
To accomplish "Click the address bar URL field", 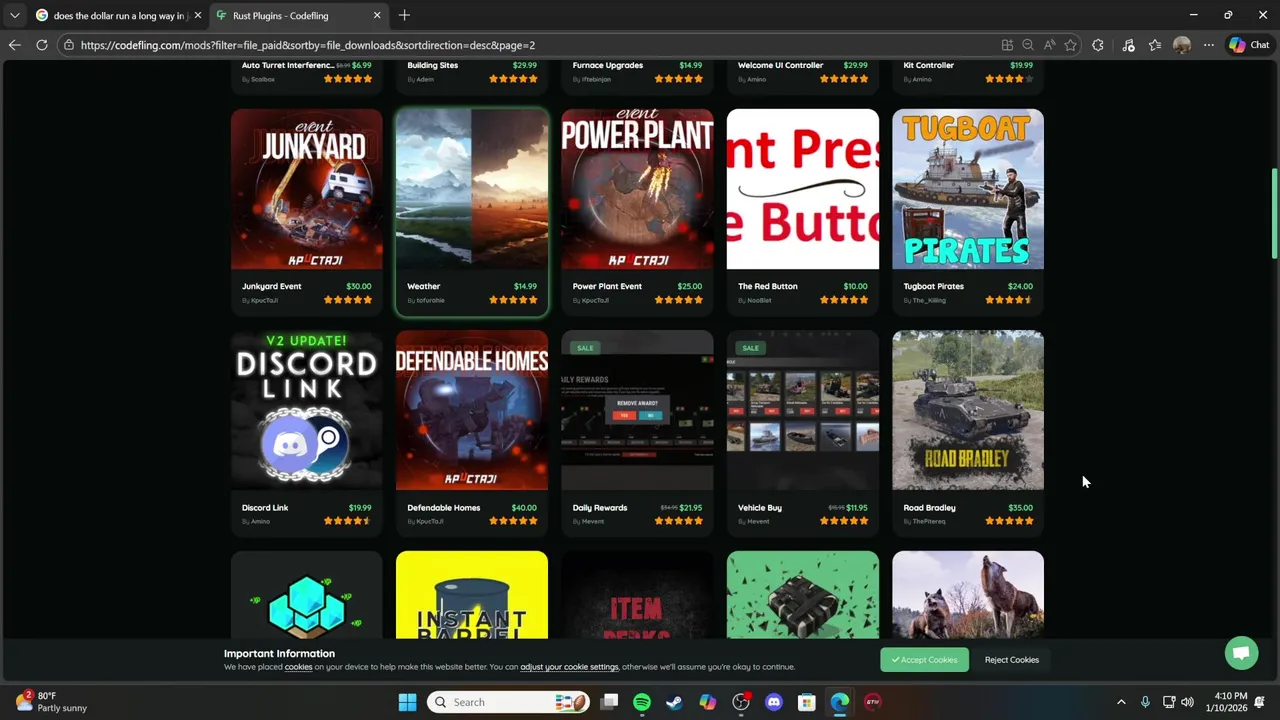I will pos(530,45).
